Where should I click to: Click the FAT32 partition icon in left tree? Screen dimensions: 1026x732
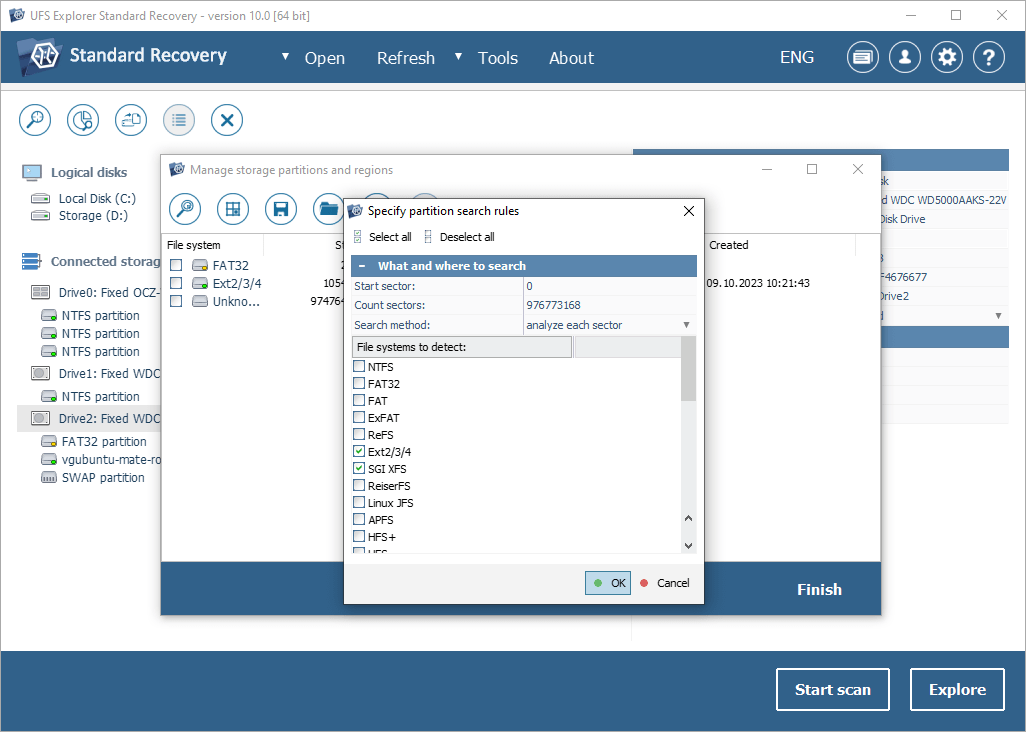click(49, 442)
